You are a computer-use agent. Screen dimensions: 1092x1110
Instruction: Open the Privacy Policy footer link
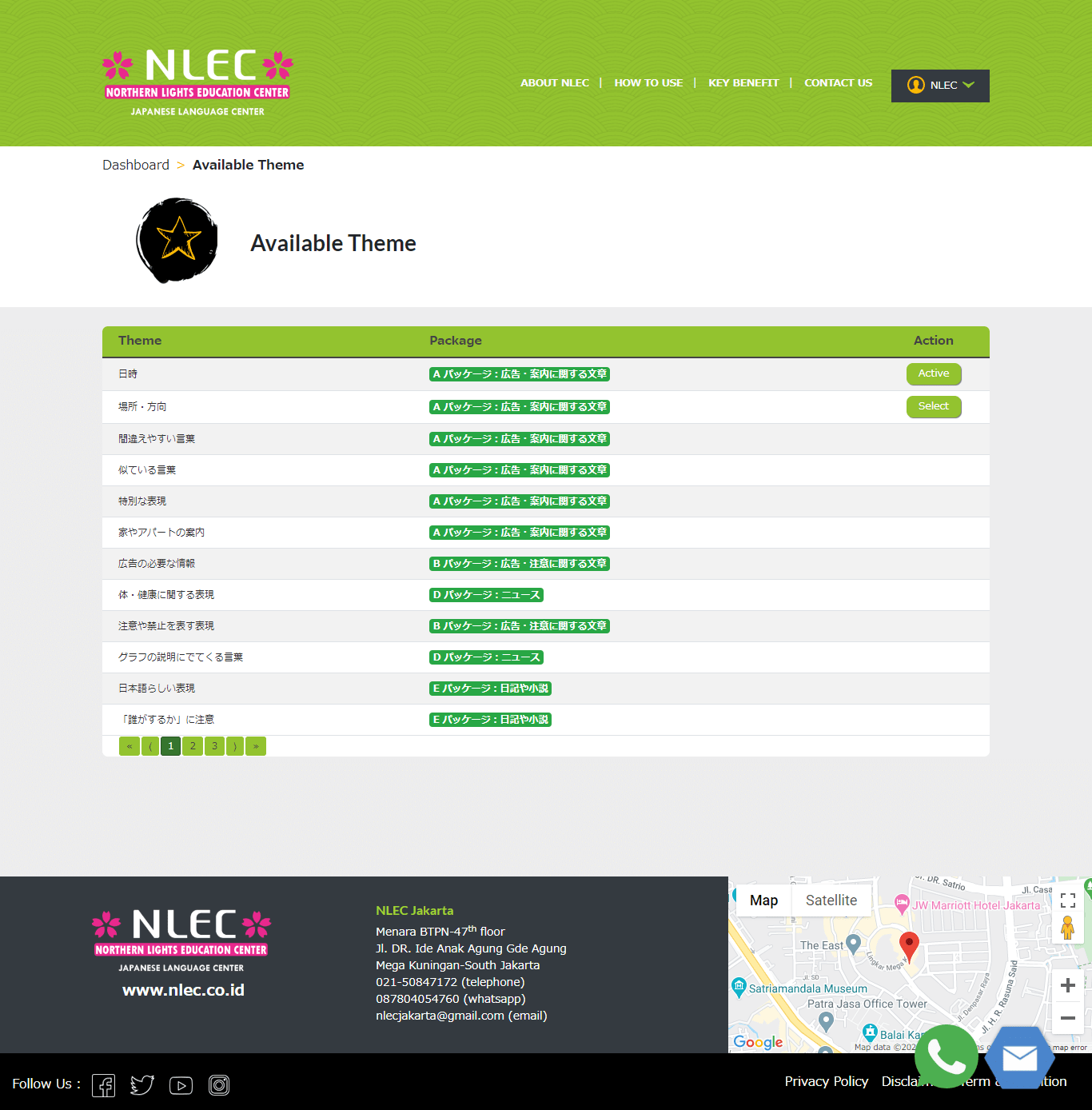click(826, 1081)
